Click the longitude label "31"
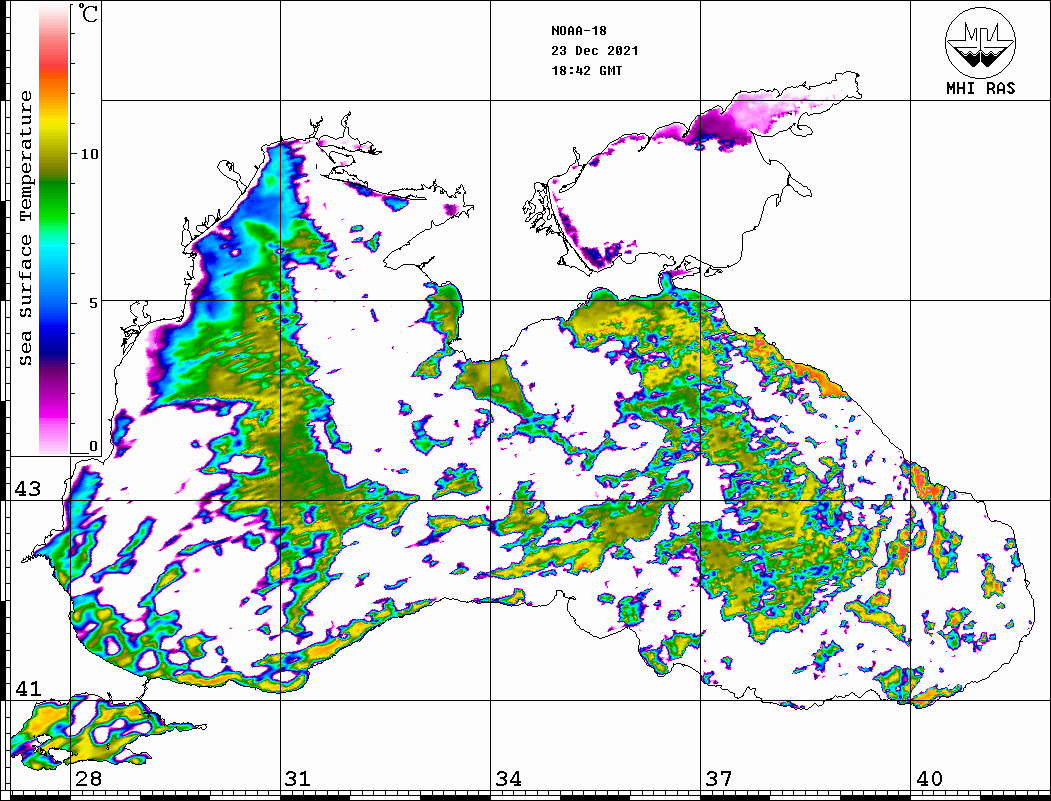This screenshot has height=801, width=1051. coord(298,779)
